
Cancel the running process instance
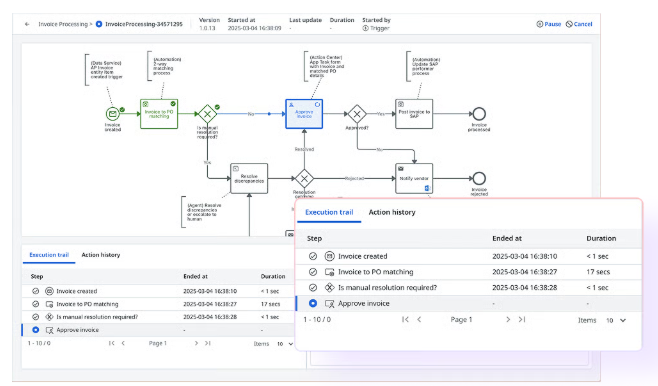coord(579,24)
